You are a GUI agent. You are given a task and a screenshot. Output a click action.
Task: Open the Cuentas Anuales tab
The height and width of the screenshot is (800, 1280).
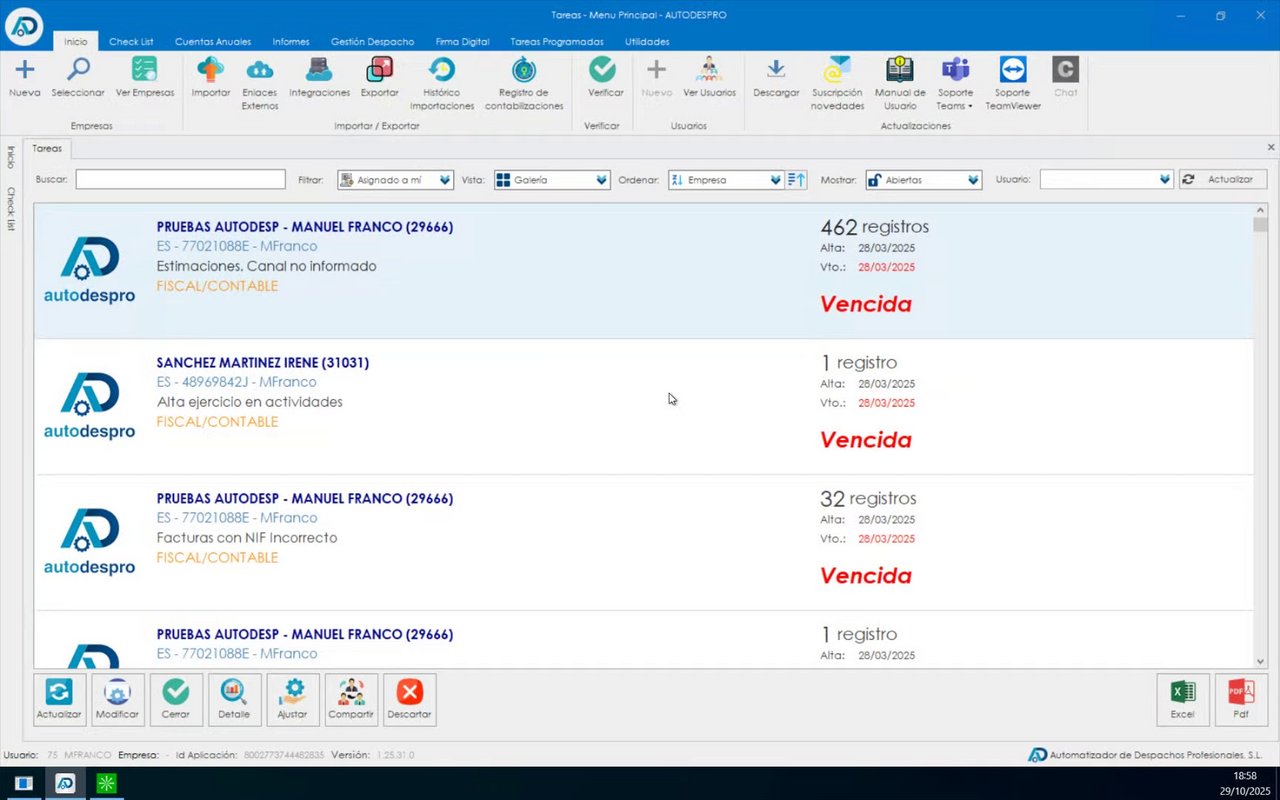click(213, 42)
